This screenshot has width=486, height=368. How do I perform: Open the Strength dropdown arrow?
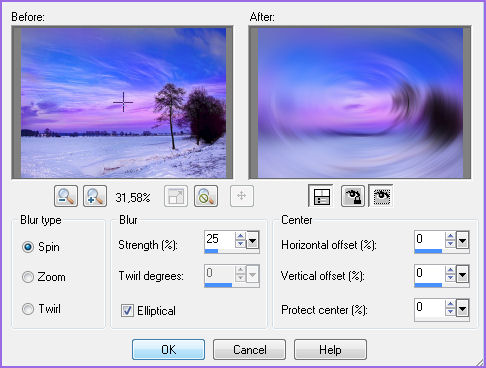[x=253, y=240]
